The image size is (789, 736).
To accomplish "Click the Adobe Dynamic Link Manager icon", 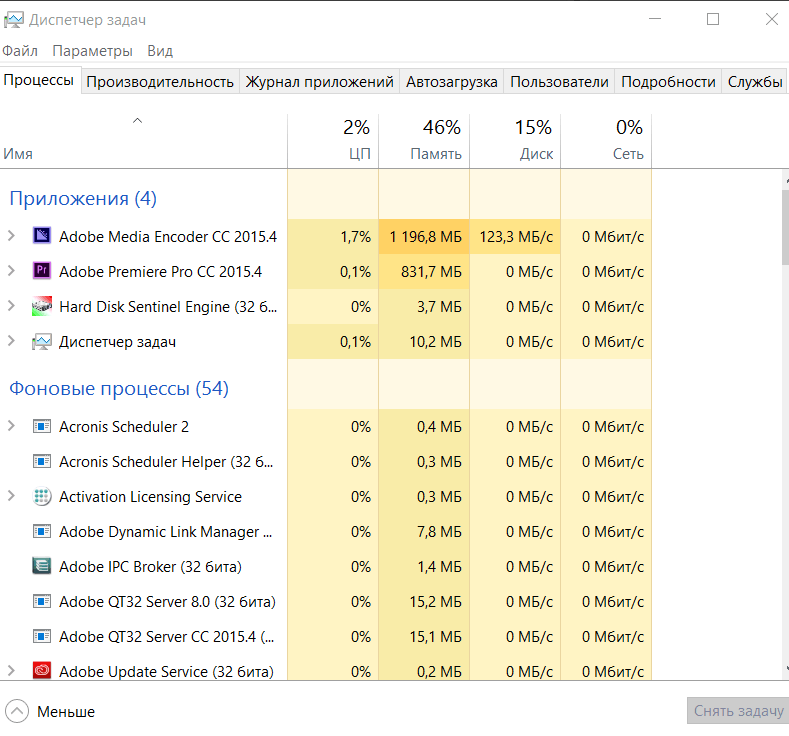I will click(42, 531).
